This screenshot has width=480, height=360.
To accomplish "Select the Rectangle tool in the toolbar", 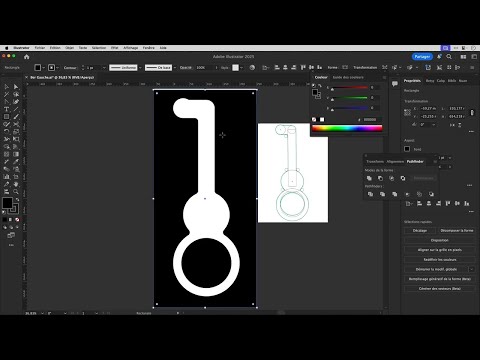I will coord(6,117).
